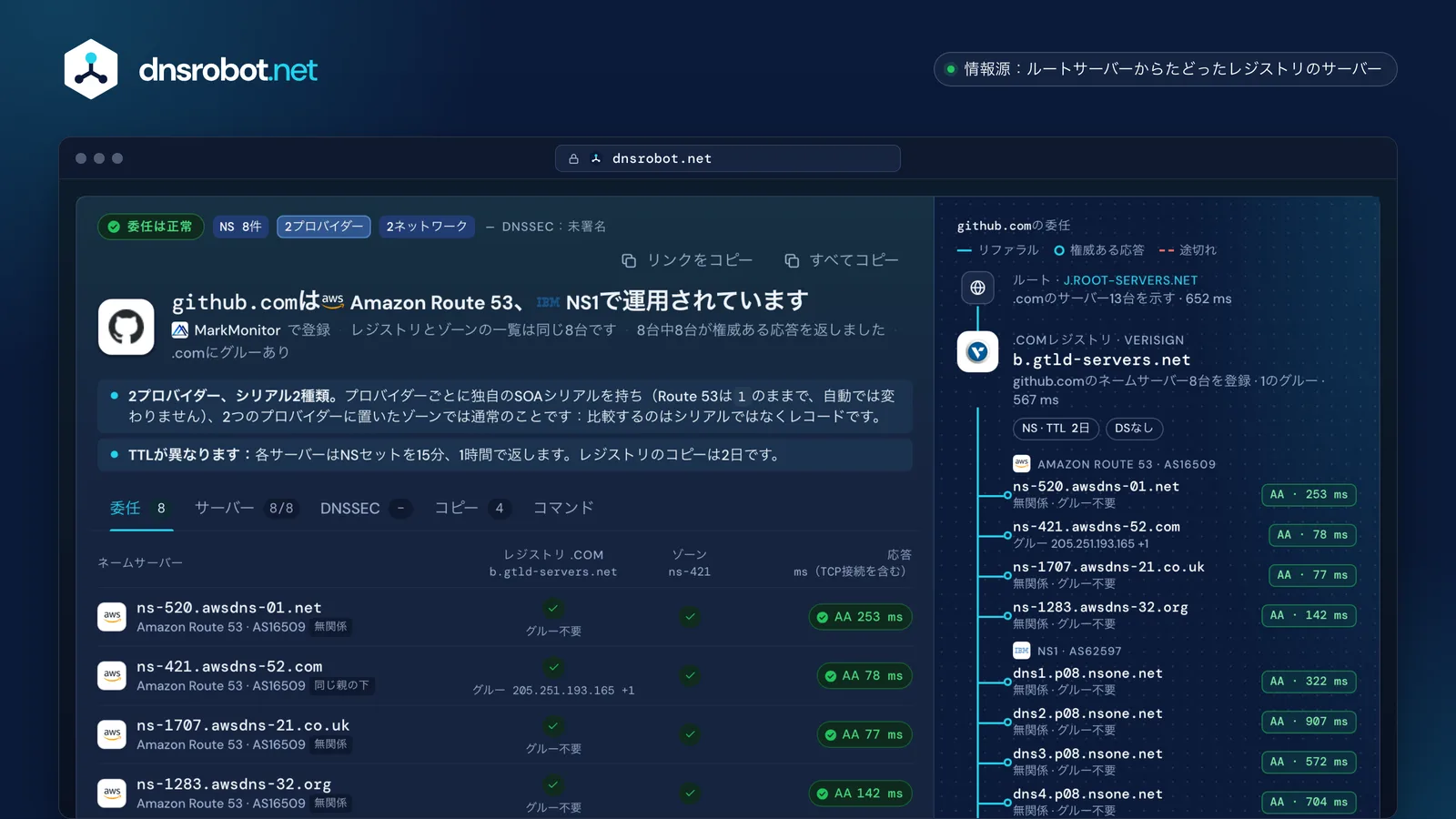The width and height of the screenshot is (1456, 819).
Task: Click the すべてコピー button
Action: pos(842,260)
